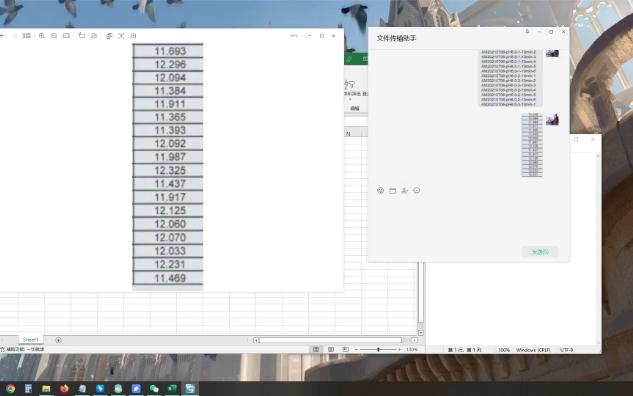Screen dimensions: 633x396
Task: Click the zoom in magnifier in image viewer
Action: [x=42, y=36]
